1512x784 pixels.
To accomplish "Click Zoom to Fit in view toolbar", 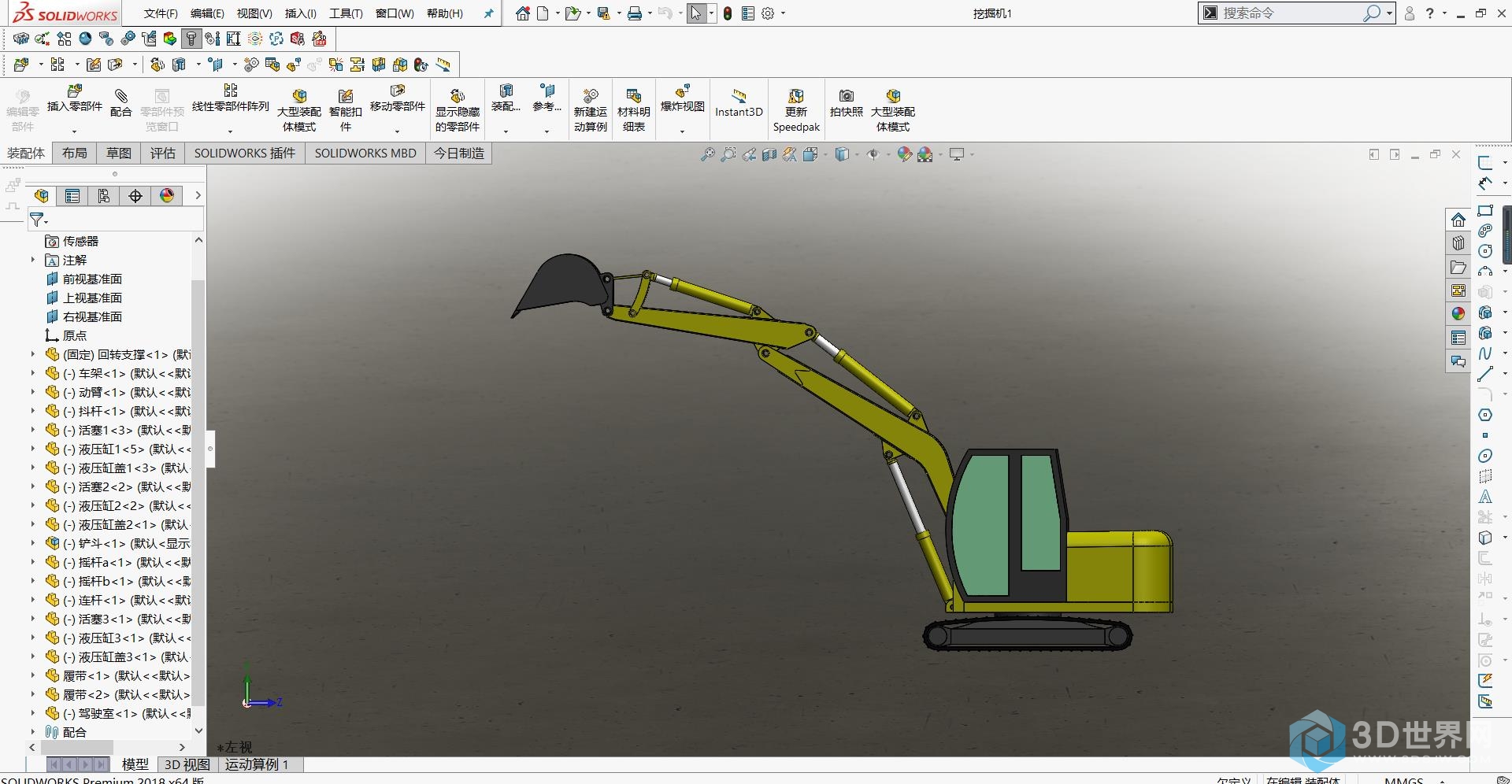I will tap(708, 154).
